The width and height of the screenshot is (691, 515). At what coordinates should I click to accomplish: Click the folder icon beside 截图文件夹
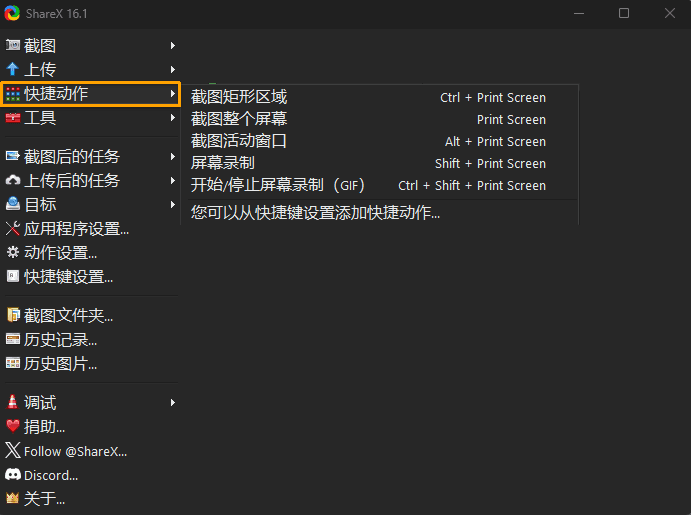click(13, 315)
